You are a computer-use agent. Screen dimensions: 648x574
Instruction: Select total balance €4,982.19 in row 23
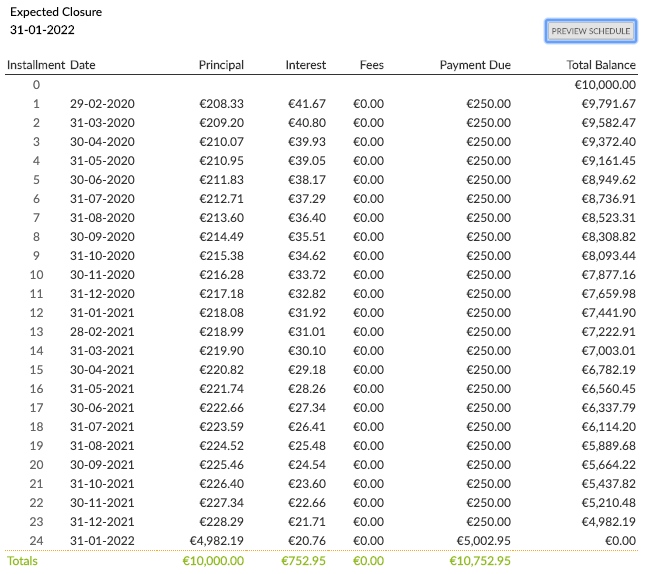pyautogui.click(x=608, y=522)
